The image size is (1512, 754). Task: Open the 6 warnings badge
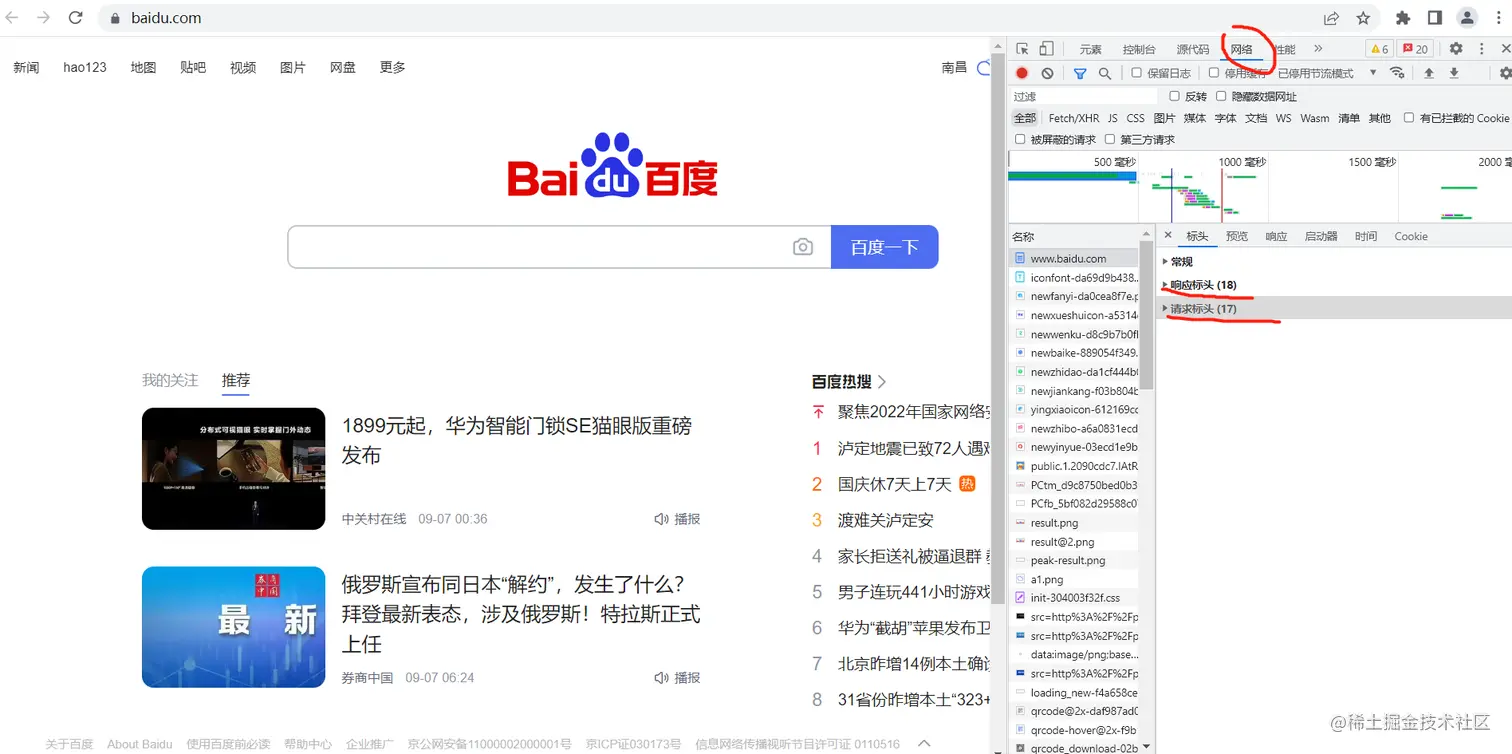[1379, 49]
